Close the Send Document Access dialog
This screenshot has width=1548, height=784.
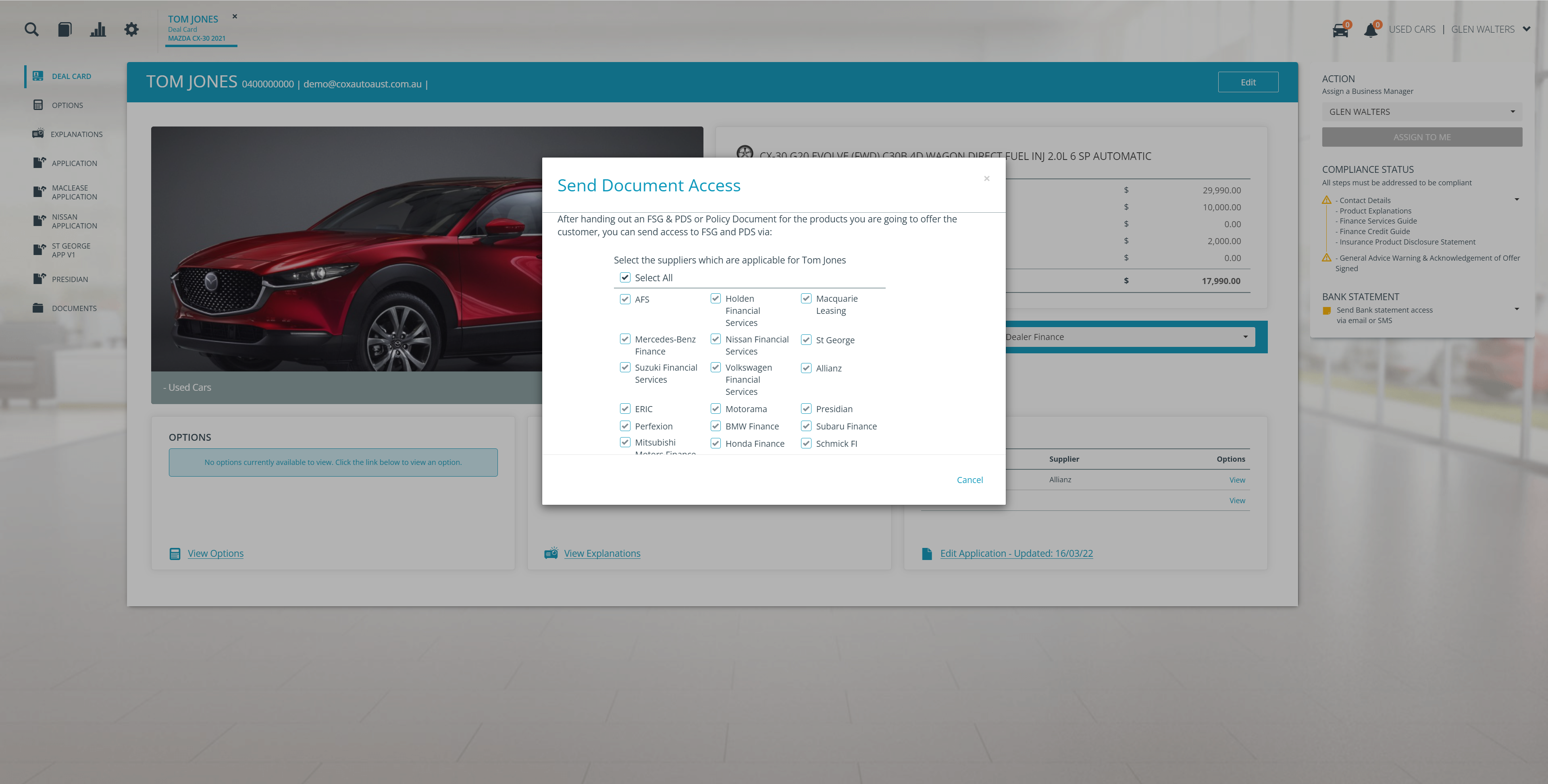(x=987, y=178)
